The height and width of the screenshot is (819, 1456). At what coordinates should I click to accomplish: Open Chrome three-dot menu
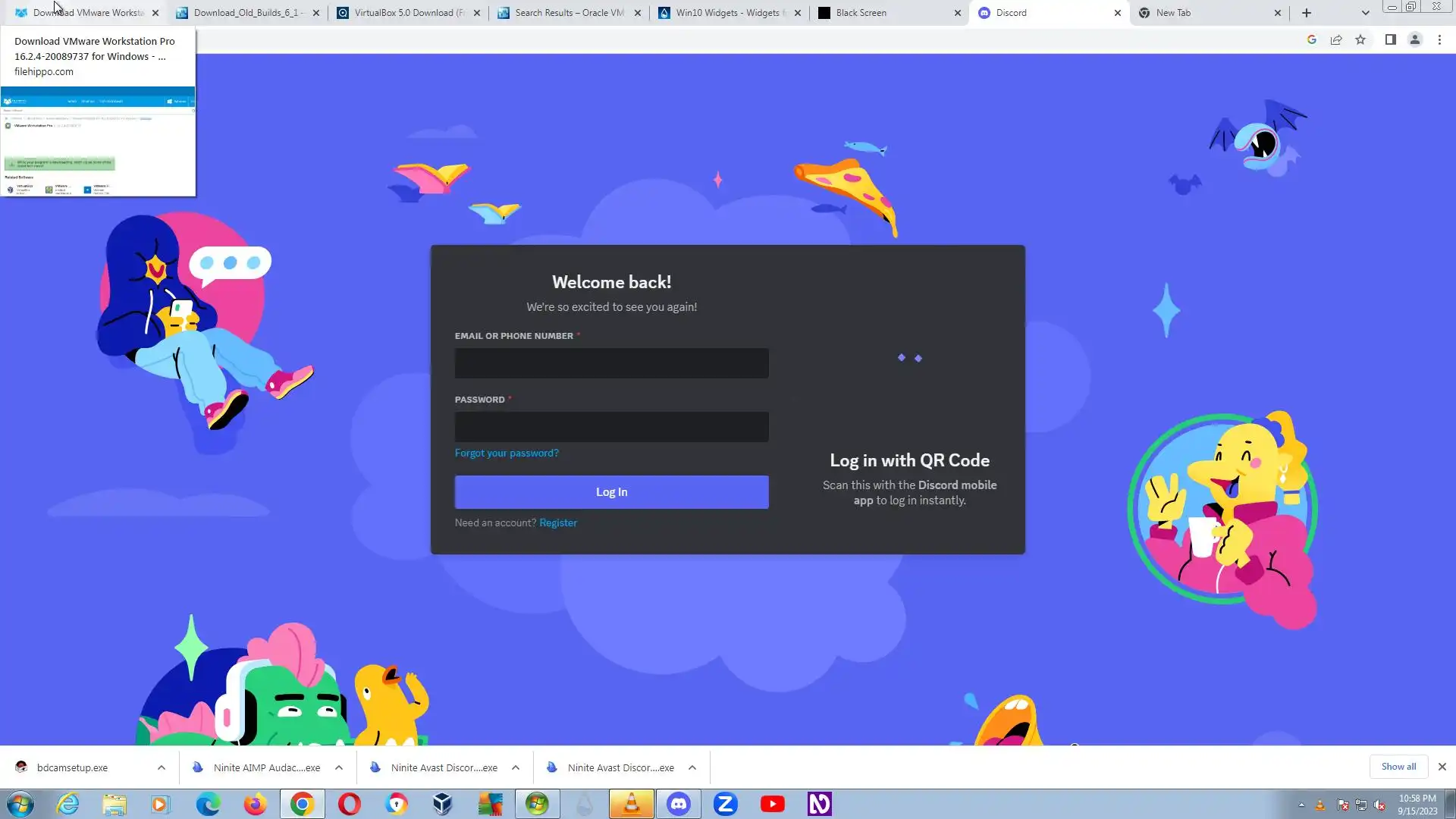(x=1439, y=40)
